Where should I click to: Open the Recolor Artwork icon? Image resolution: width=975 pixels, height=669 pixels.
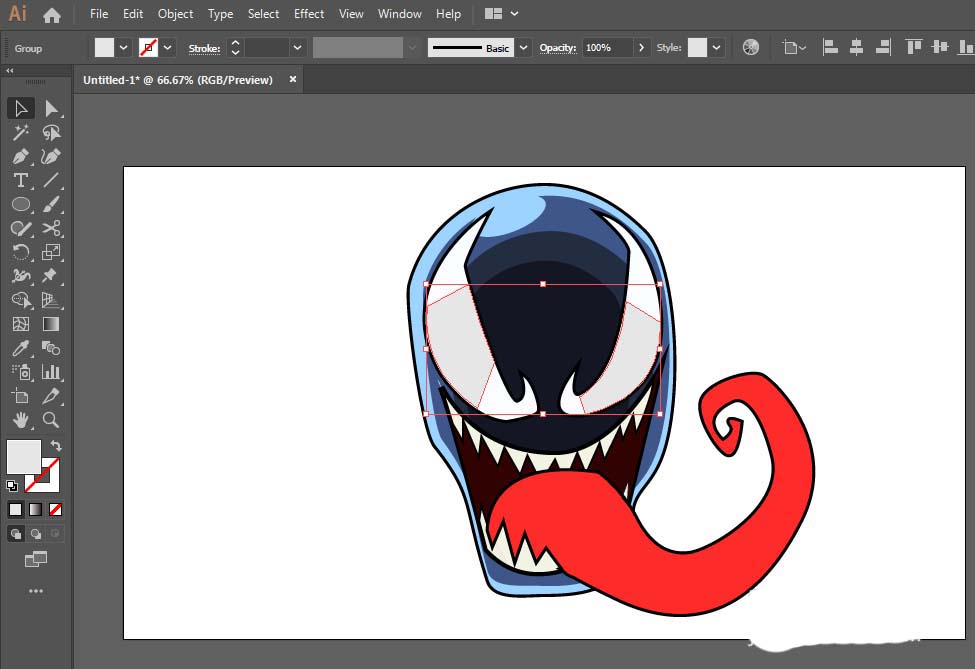pos(751,48)
